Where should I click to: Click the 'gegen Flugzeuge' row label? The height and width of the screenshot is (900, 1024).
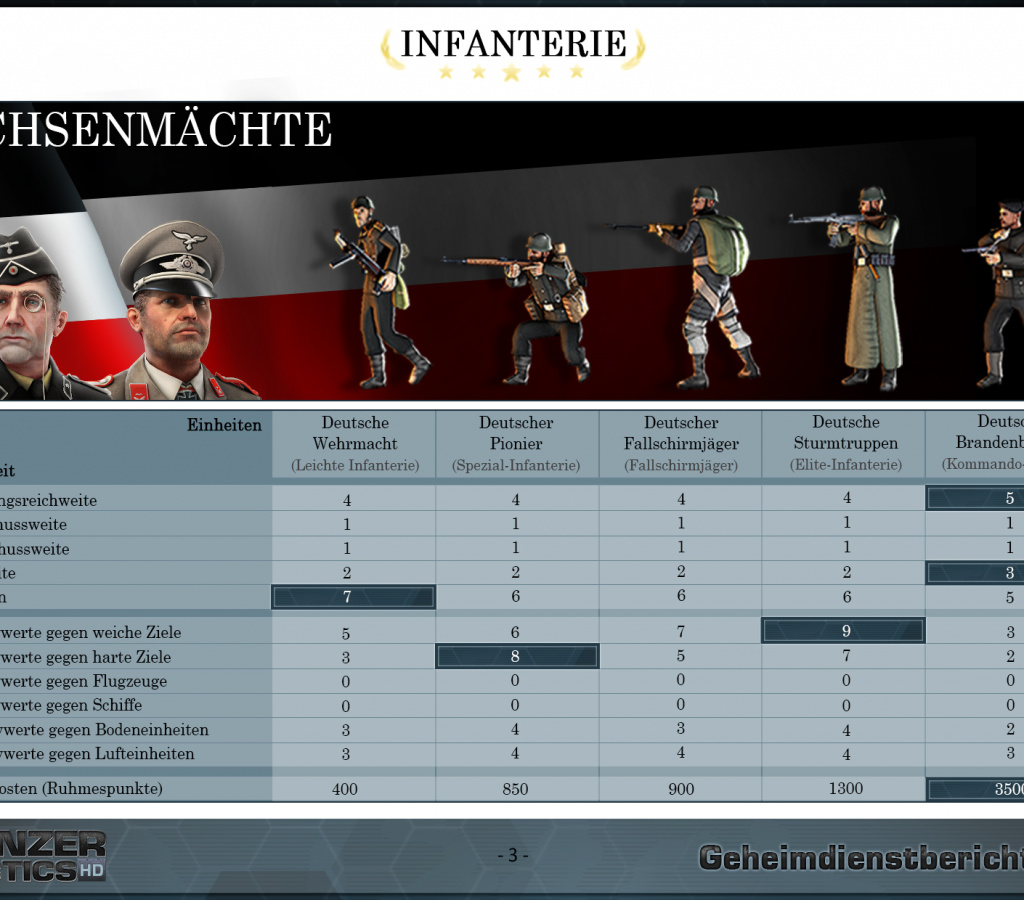[84, 681]
